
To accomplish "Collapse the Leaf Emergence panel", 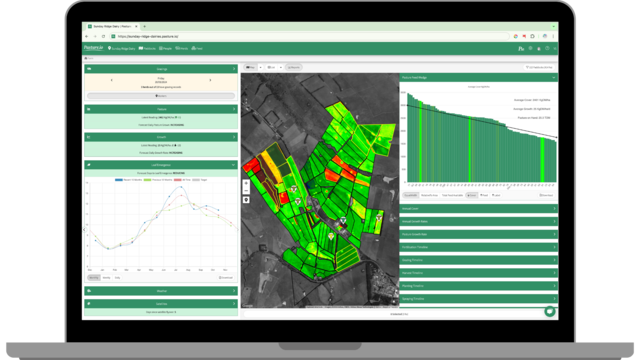I will coord(233,165).
